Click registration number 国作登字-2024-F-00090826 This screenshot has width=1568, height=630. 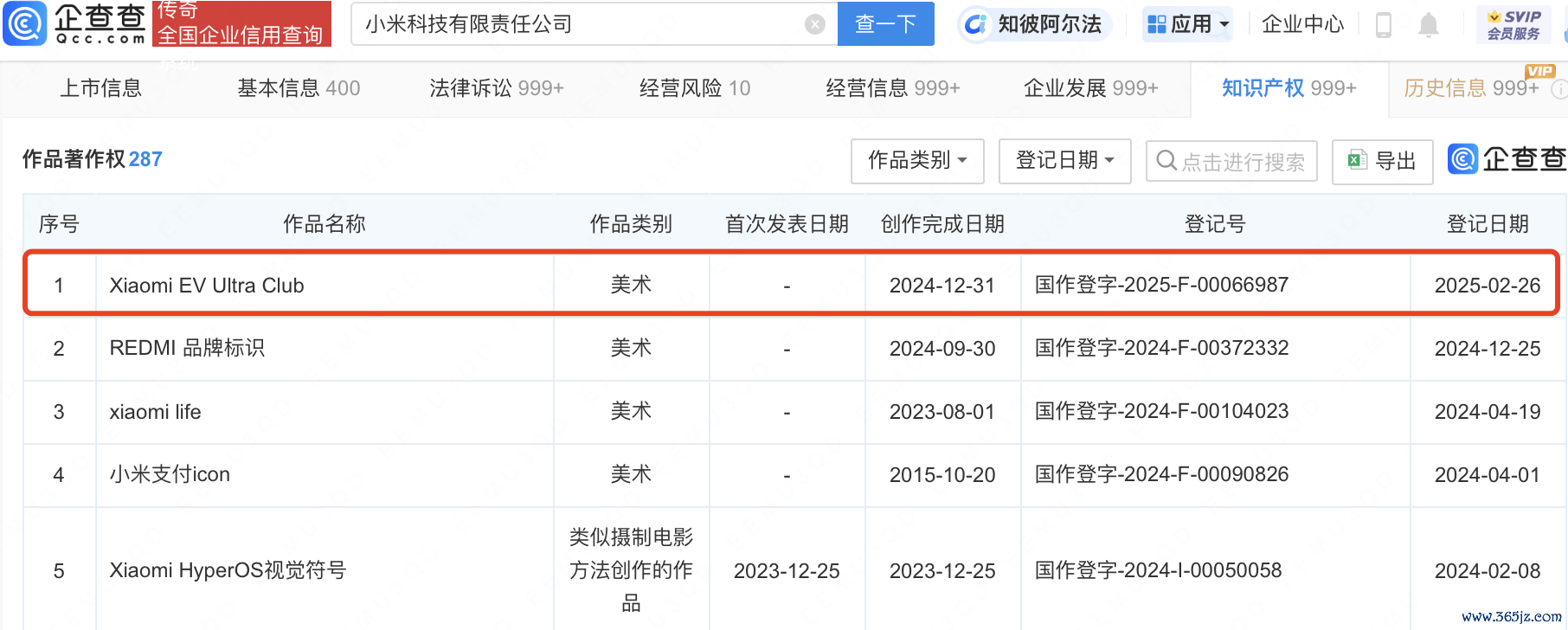click(x=1161, y=474)
